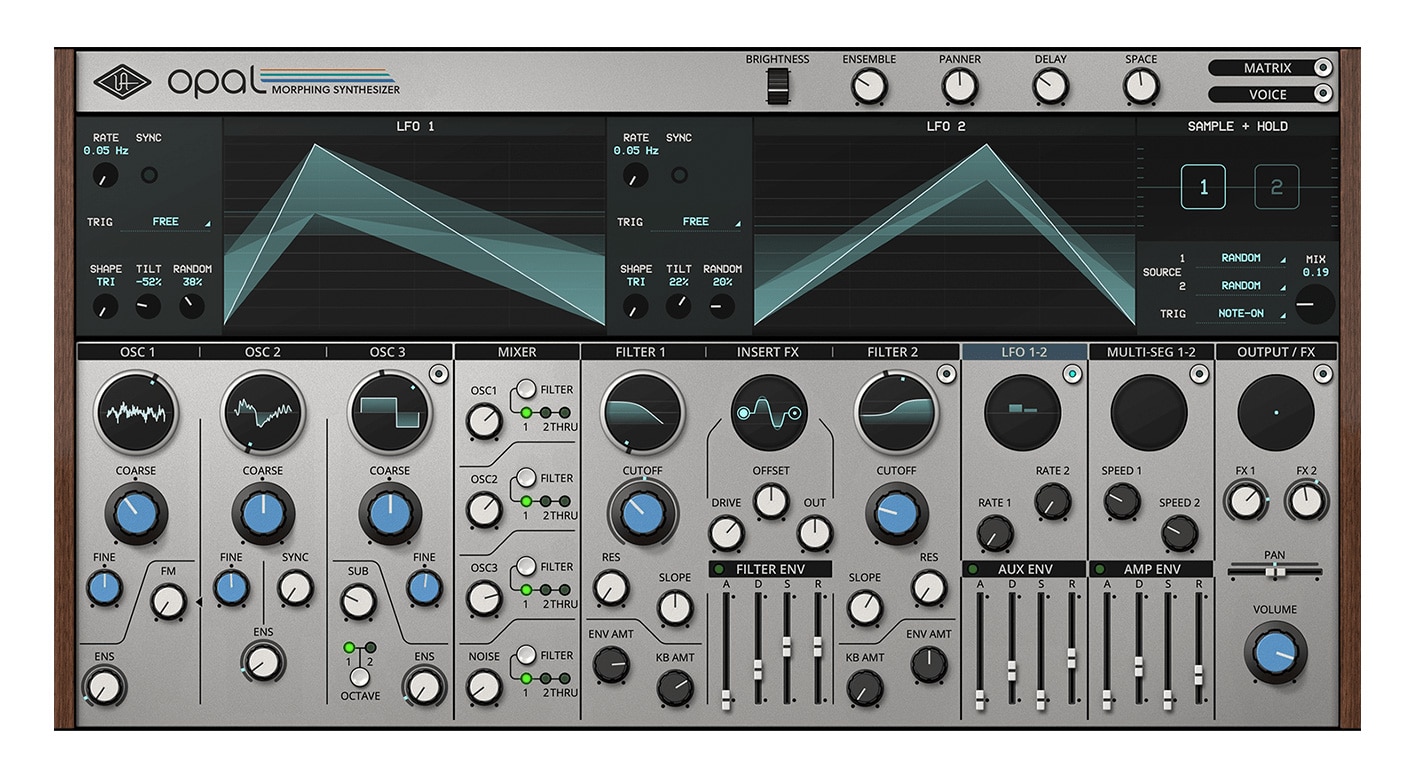Screen dimensions: 1415x778
Task: Open the LFO 2 Trig FREE dropdown
Action: click(x=695, y=222)
